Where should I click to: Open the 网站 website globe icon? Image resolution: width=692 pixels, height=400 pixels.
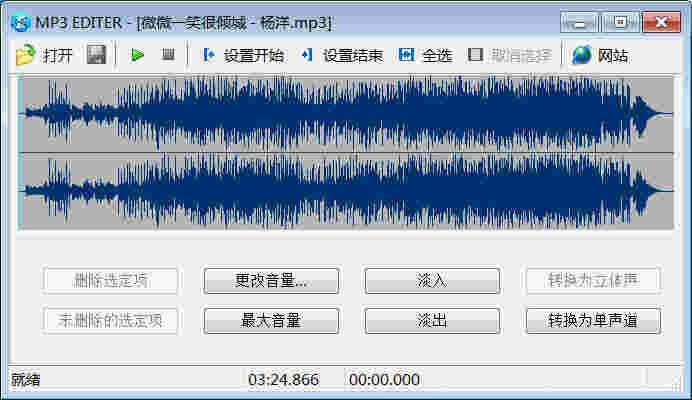[581, 55]
